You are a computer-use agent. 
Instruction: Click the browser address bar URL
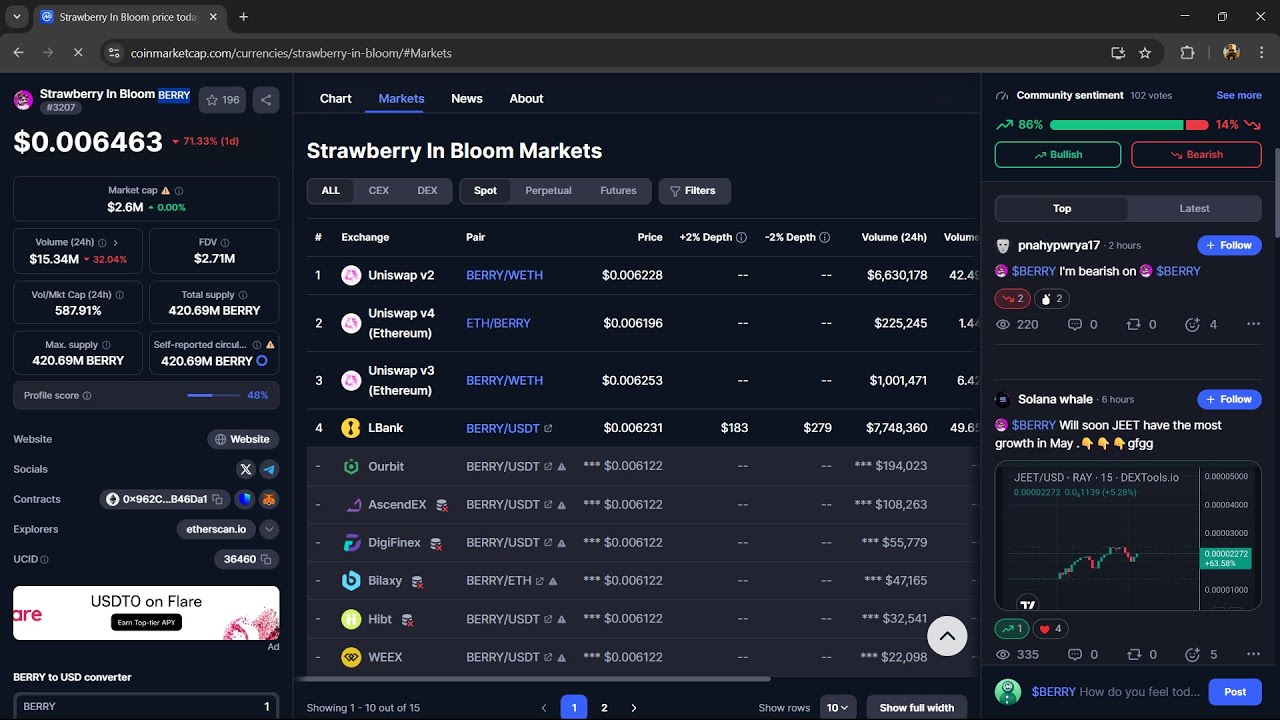click(x=291, y=53)
